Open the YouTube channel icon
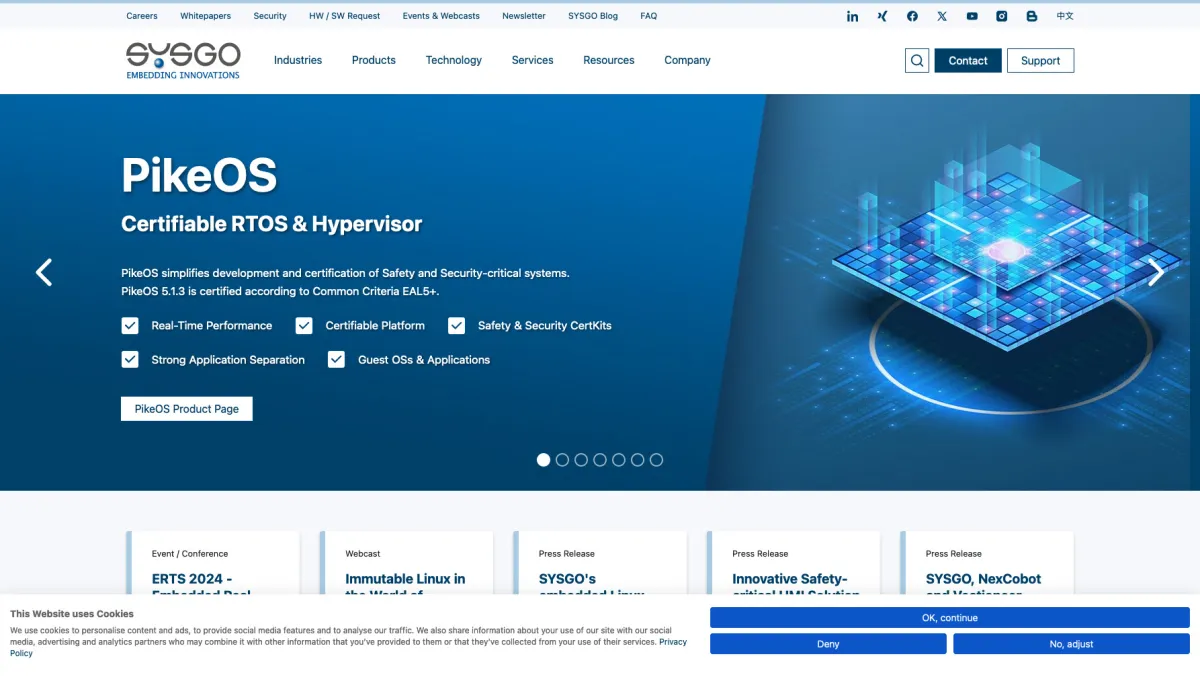Screen dimensions: 1200x677 pyautogui.click(x=972, y=16)
